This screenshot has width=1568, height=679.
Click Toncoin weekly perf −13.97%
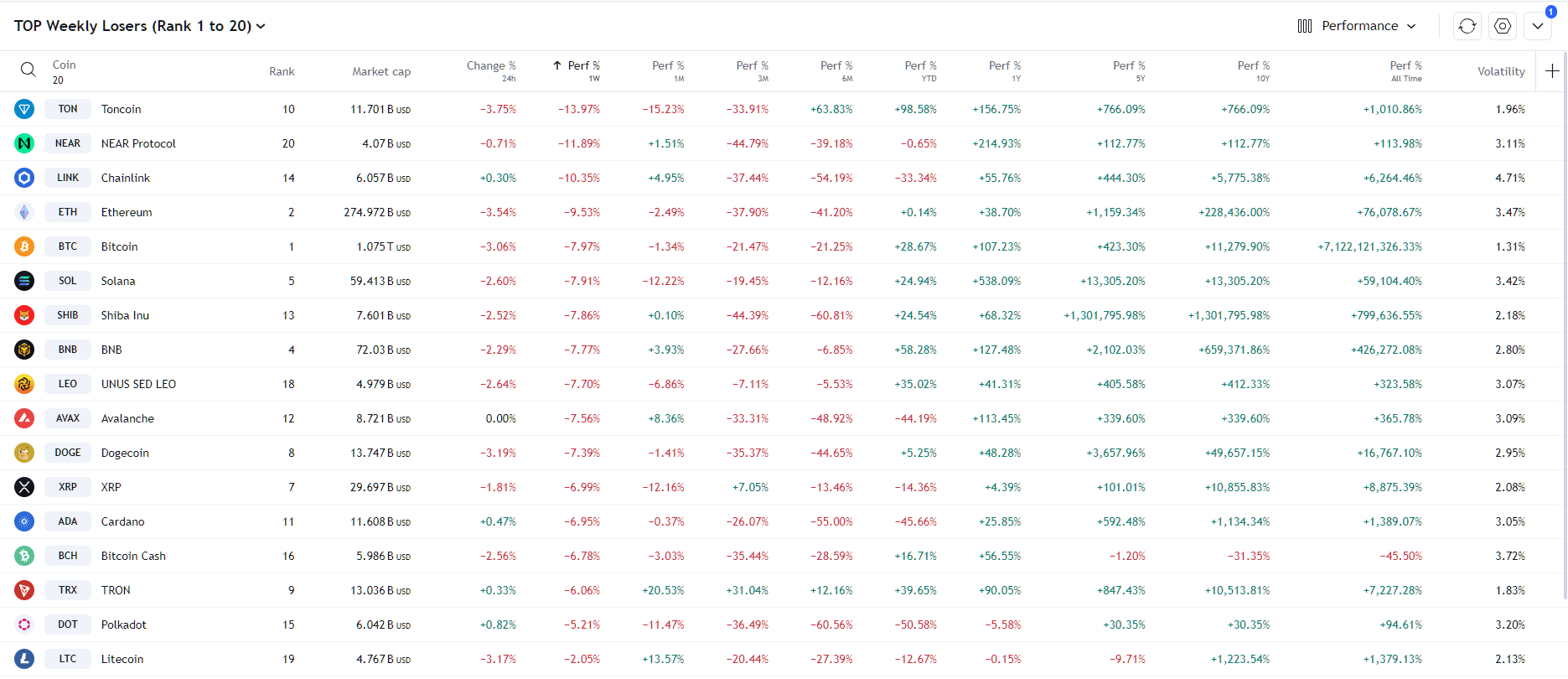tap(579, 109)
